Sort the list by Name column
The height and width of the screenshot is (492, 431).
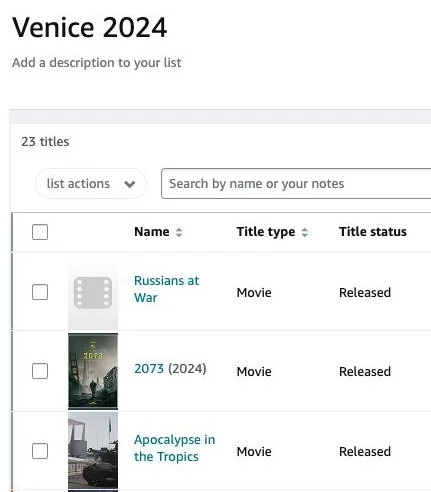click(152, 232)
